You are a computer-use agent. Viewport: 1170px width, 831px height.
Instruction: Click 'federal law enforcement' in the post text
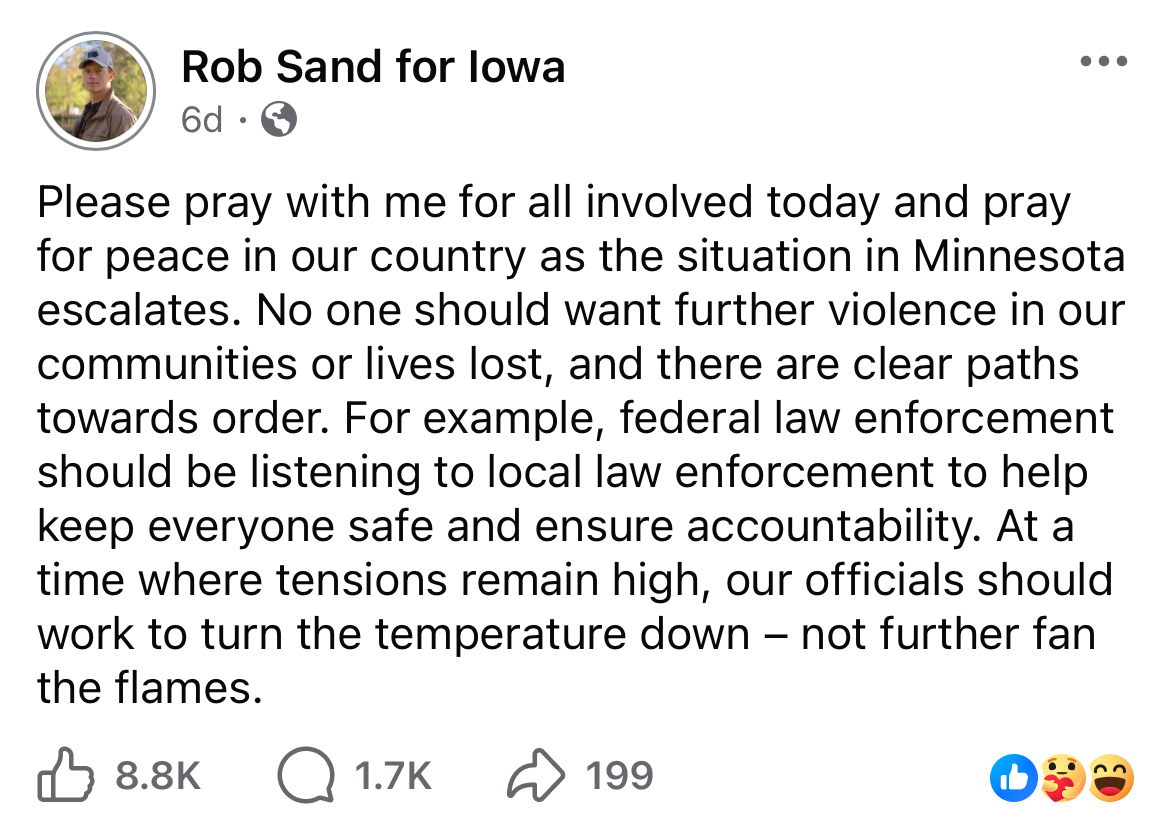tap(866, 417)
